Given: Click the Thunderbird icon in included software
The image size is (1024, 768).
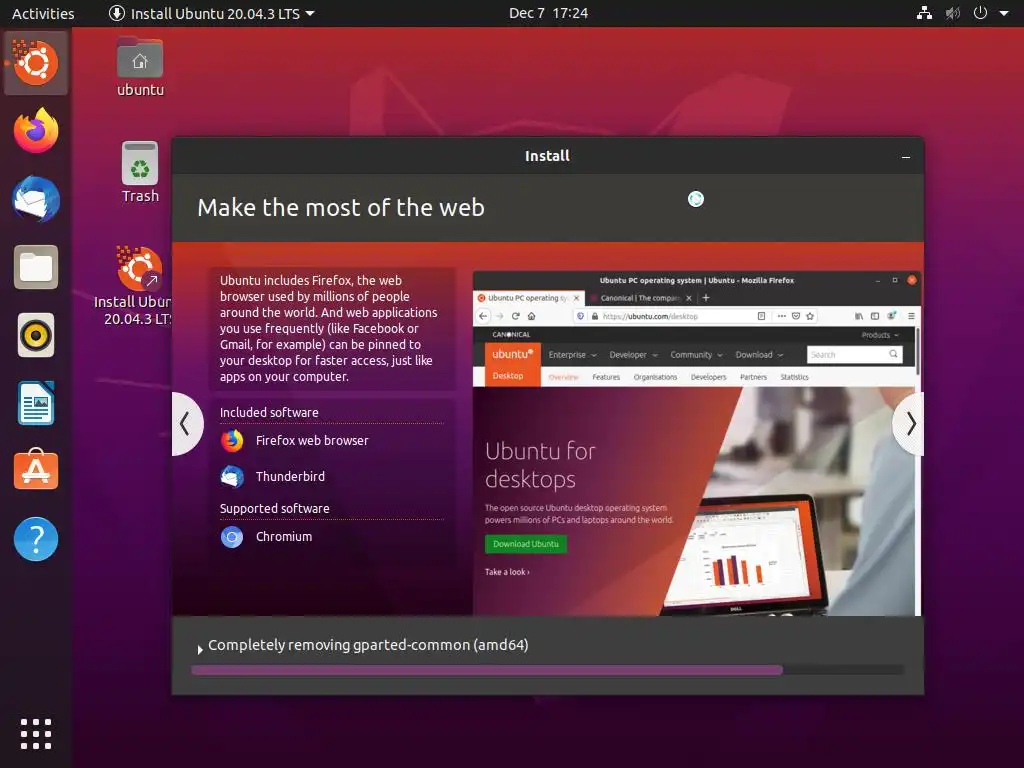Looking at the screenshot, I should (232, 477).
